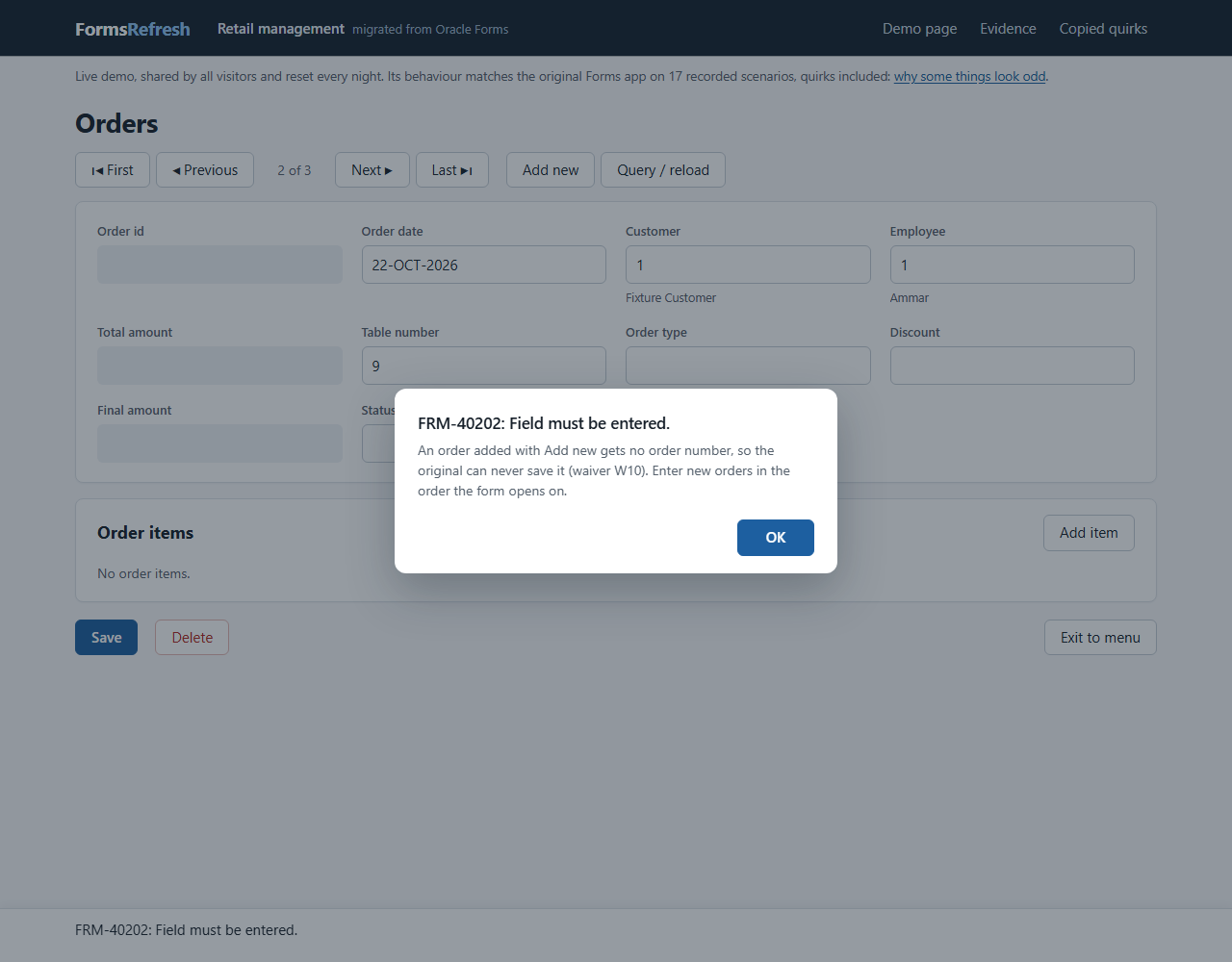Click the dialog title 'Field must be entered.'
The image size is (1232, 962).
point(589,423)
